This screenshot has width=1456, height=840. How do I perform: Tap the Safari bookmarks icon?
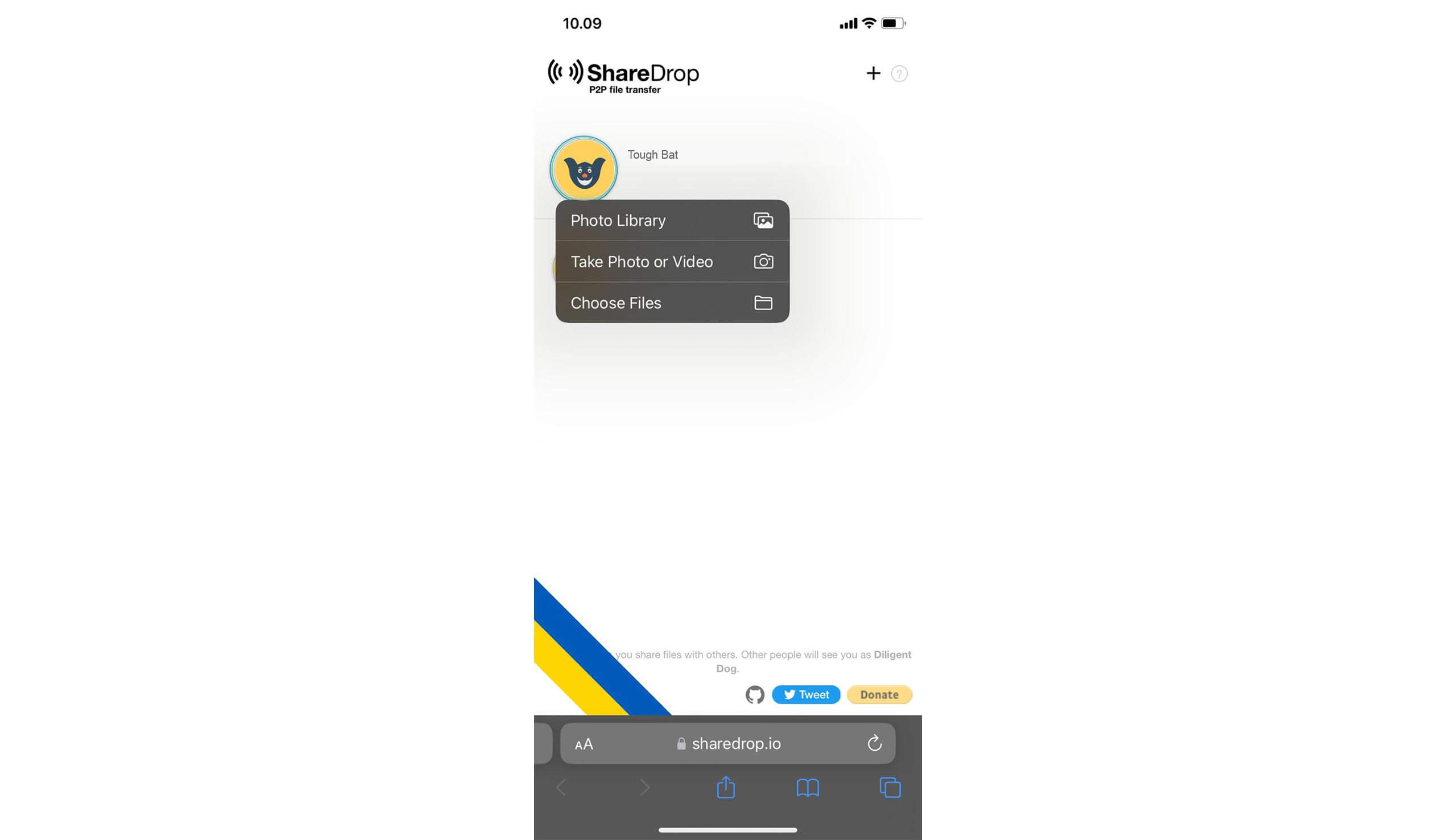click(807, 788)
